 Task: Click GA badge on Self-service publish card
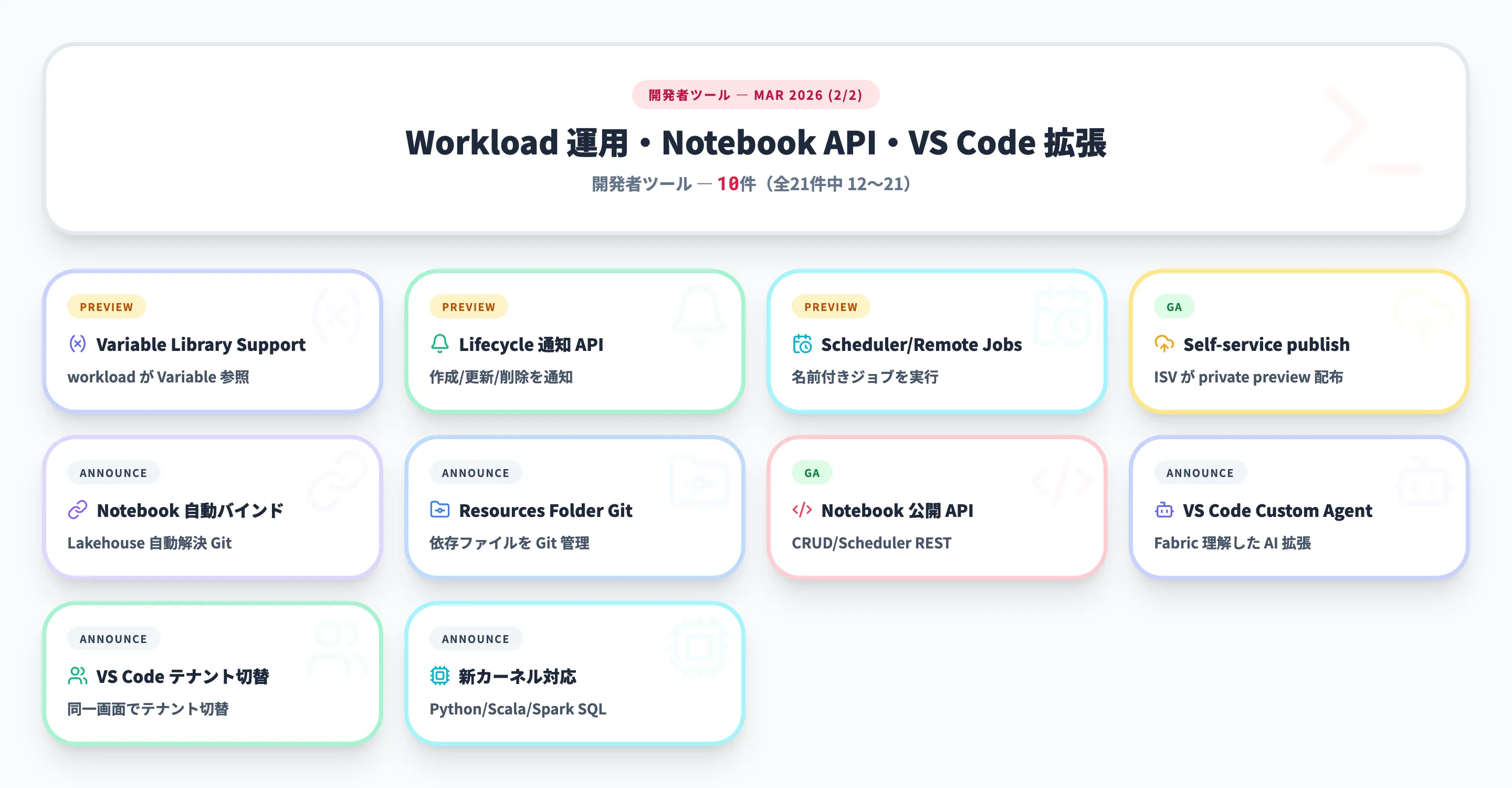click(x=1174, y=306)
